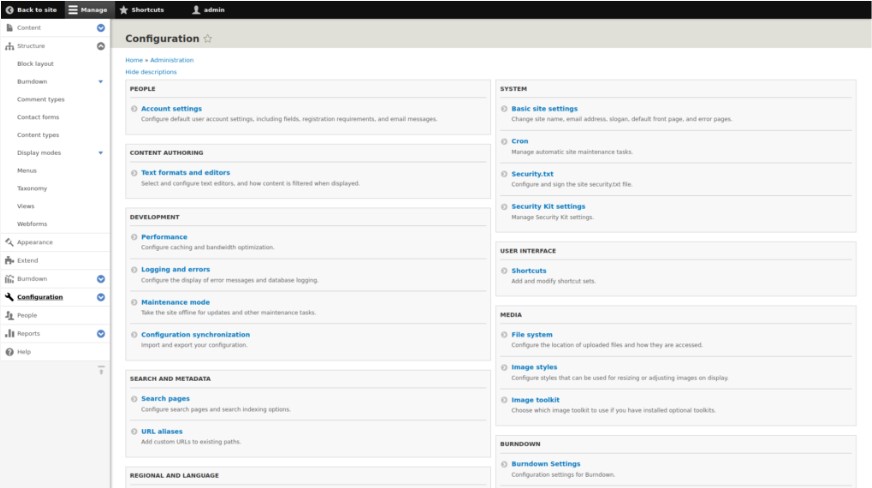Screen dimensions: 872x488
Task: Toggle the Manage toolbar tray
Action: click(88, 10)
